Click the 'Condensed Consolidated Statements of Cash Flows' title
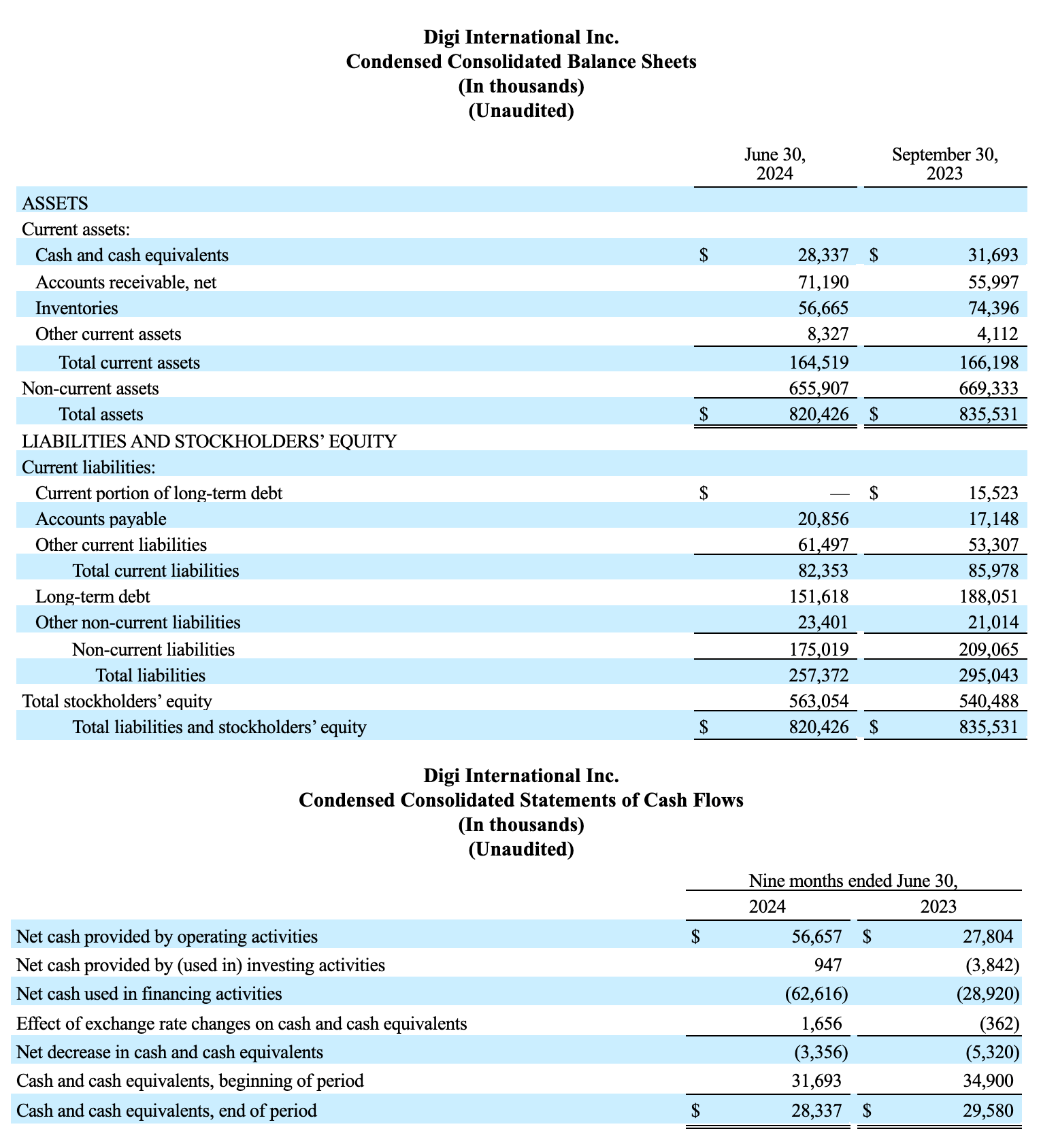Viewport: 1041px width, 1148px height. [x=521, y=800]
